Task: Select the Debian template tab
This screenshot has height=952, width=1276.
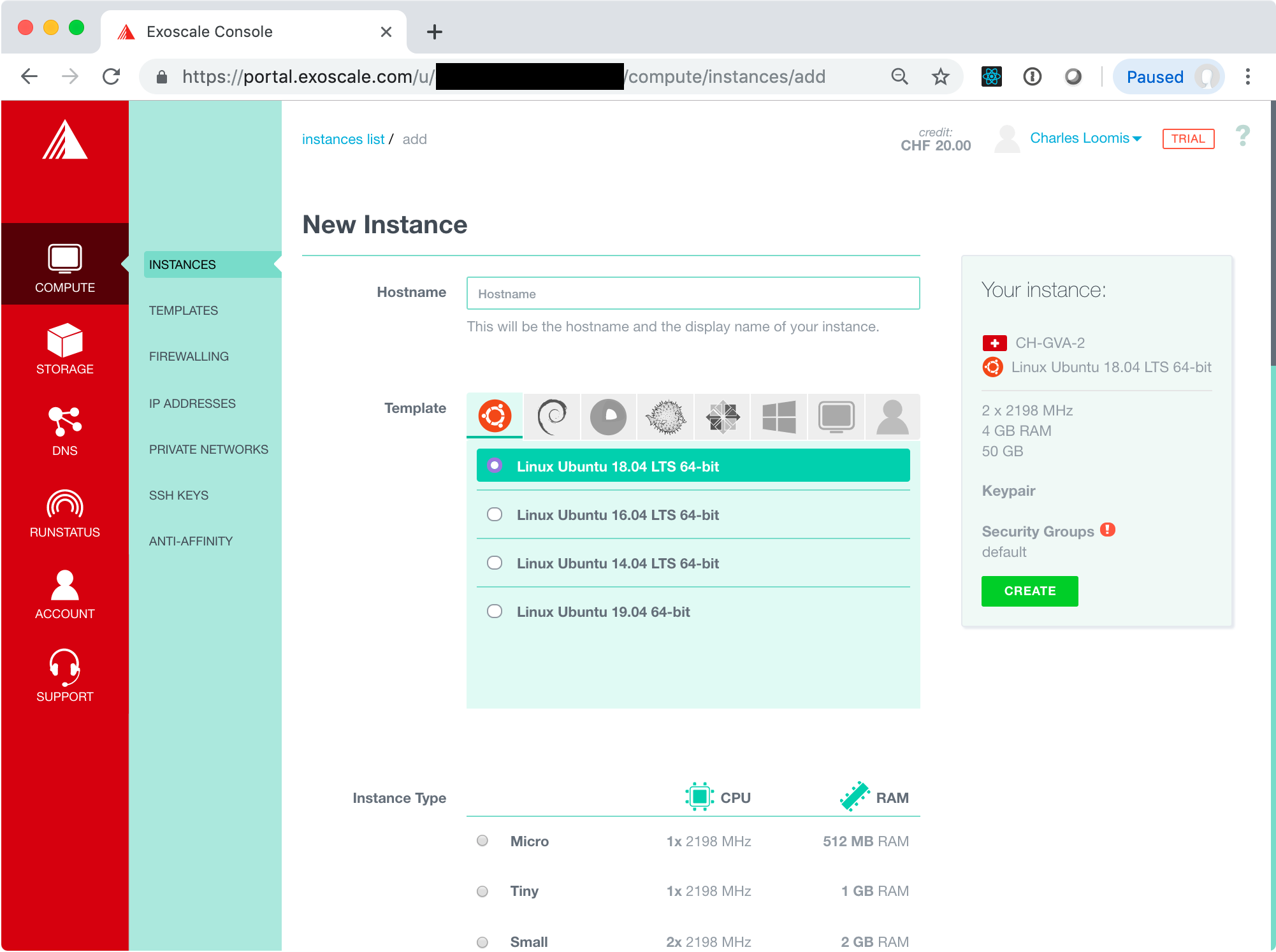Action: (x=552, y=416)
